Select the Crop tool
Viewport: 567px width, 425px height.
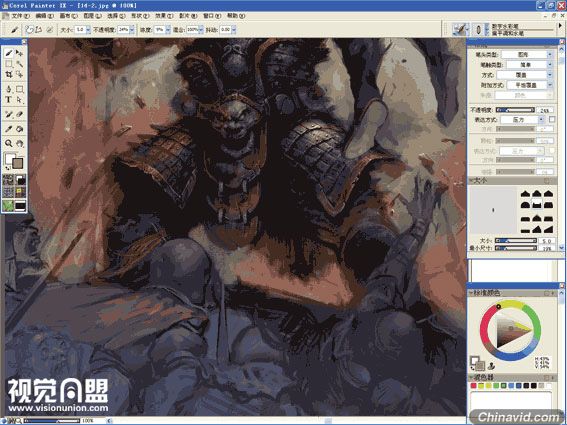tap(9, 75)
